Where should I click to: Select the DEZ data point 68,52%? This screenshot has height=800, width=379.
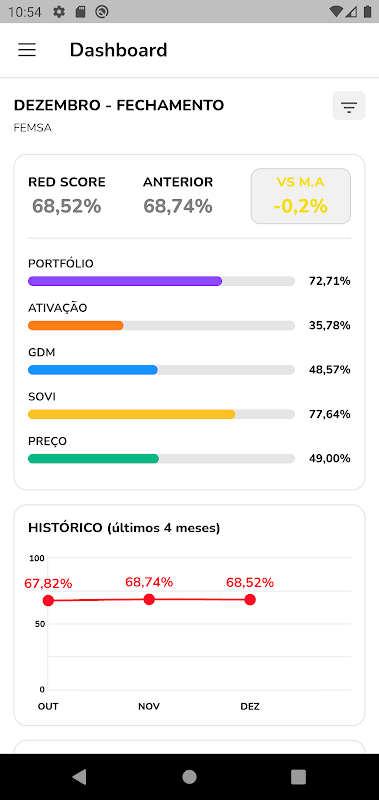(x=250, y=599)
